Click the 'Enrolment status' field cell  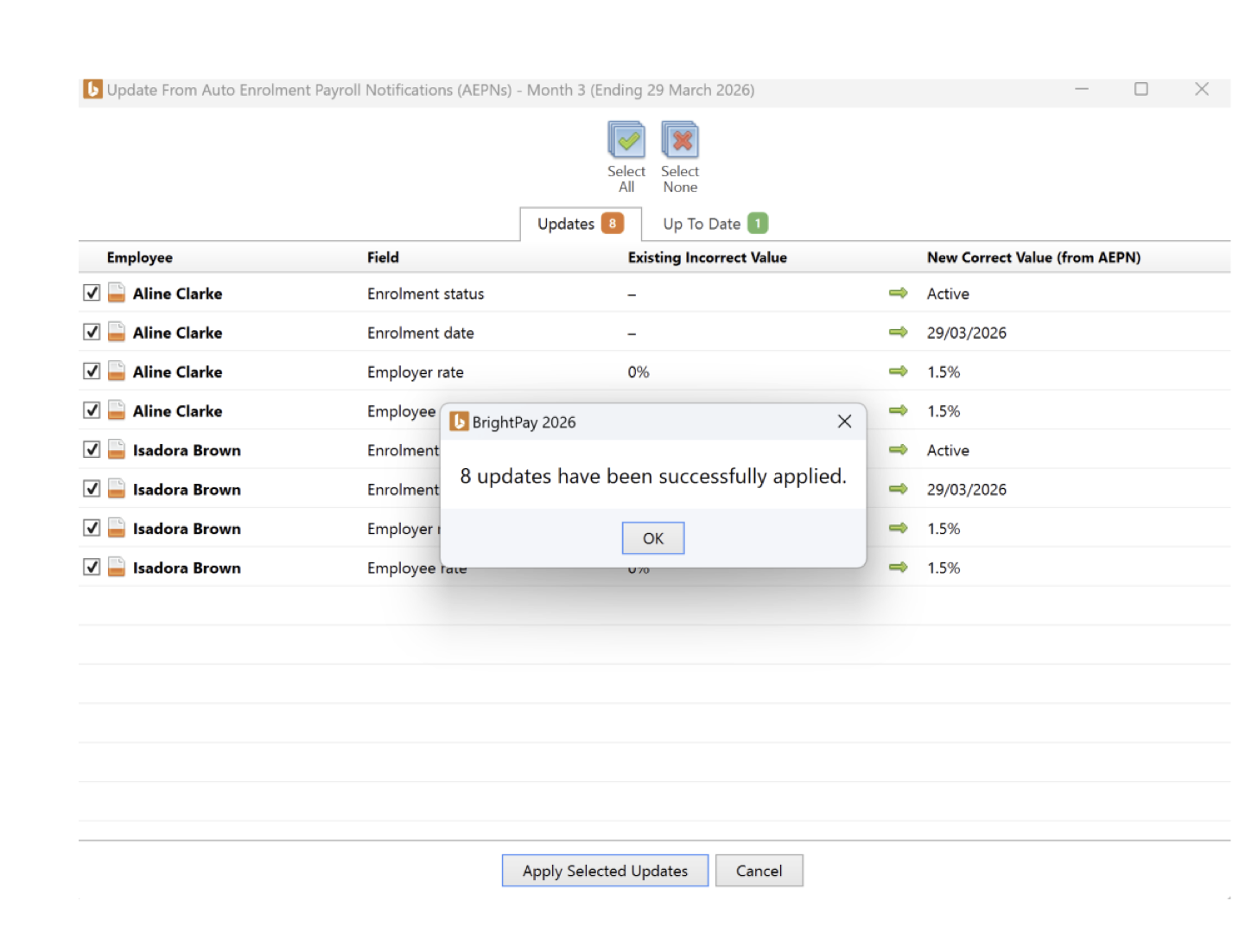pos(425,294)
